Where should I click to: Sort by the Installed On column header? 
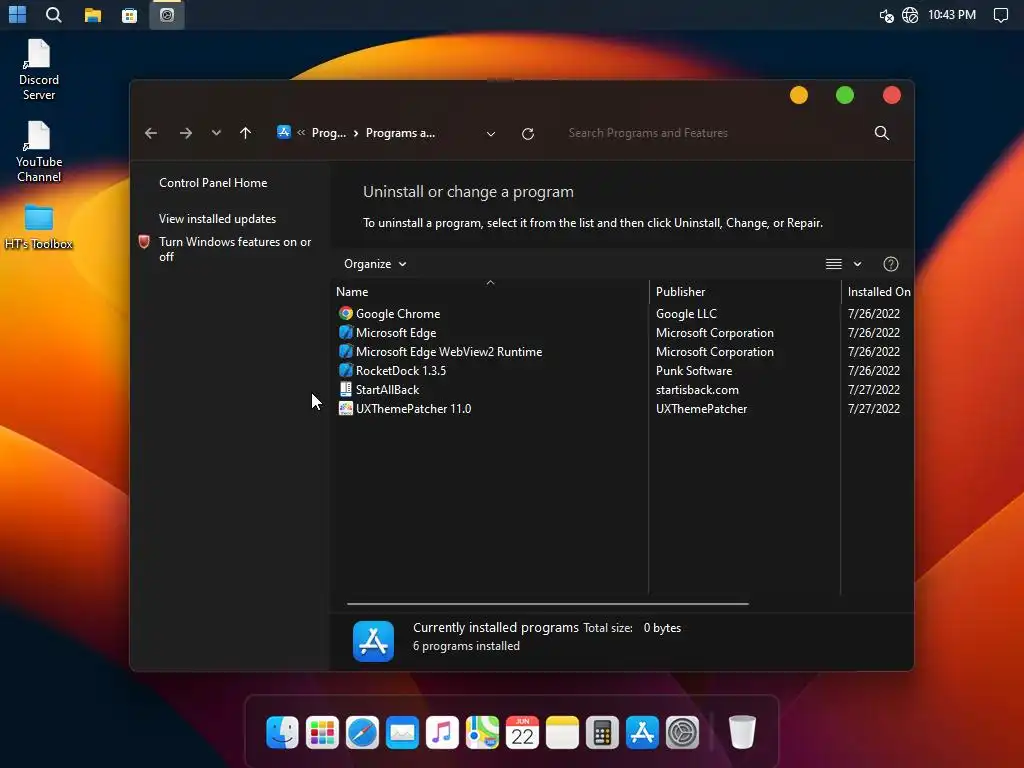pyautogui.click(x=878, y=292)
